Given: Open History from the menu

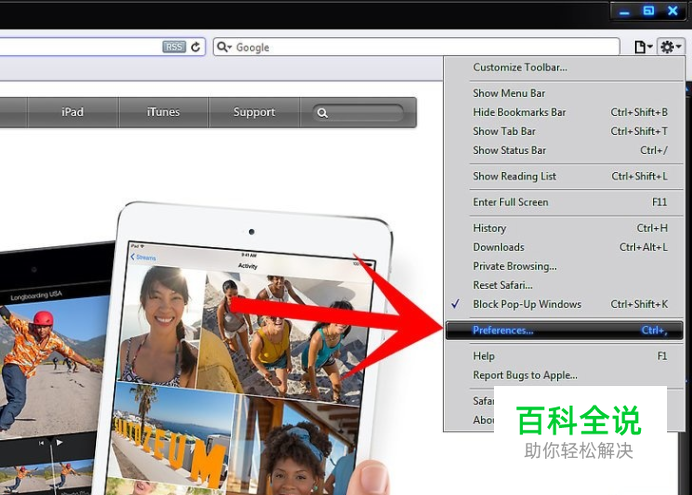Looking at the screenshot, I should click(564, 228).
